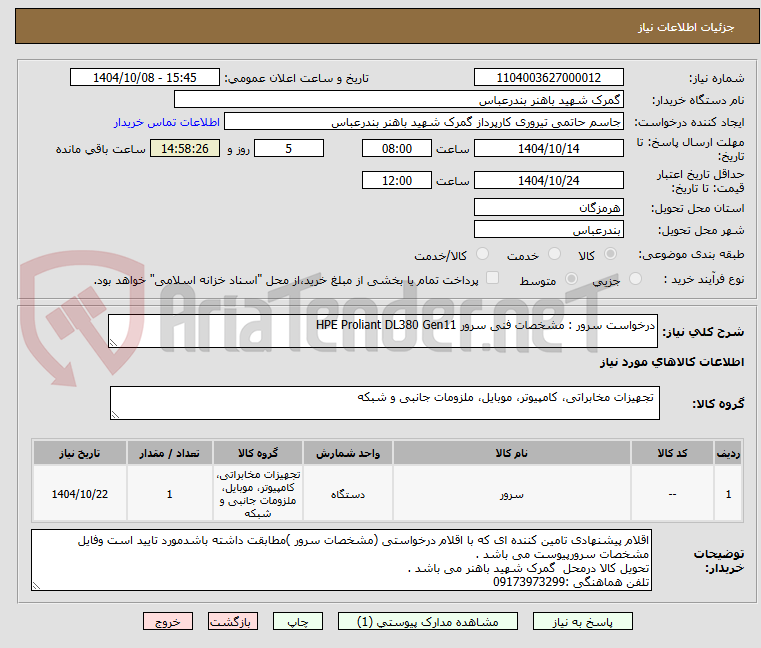Select the جزیی purchase type radio
The height and width of the screenshot is (648, 761).
[x=635, y=279]
